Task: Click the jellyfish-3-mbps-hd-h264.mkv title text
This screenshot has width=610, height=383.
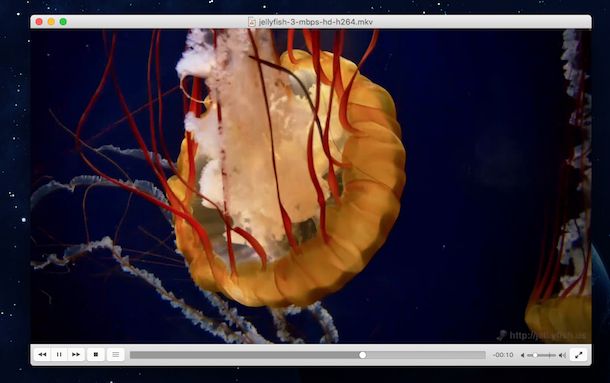Action: (x=316, y=22)
